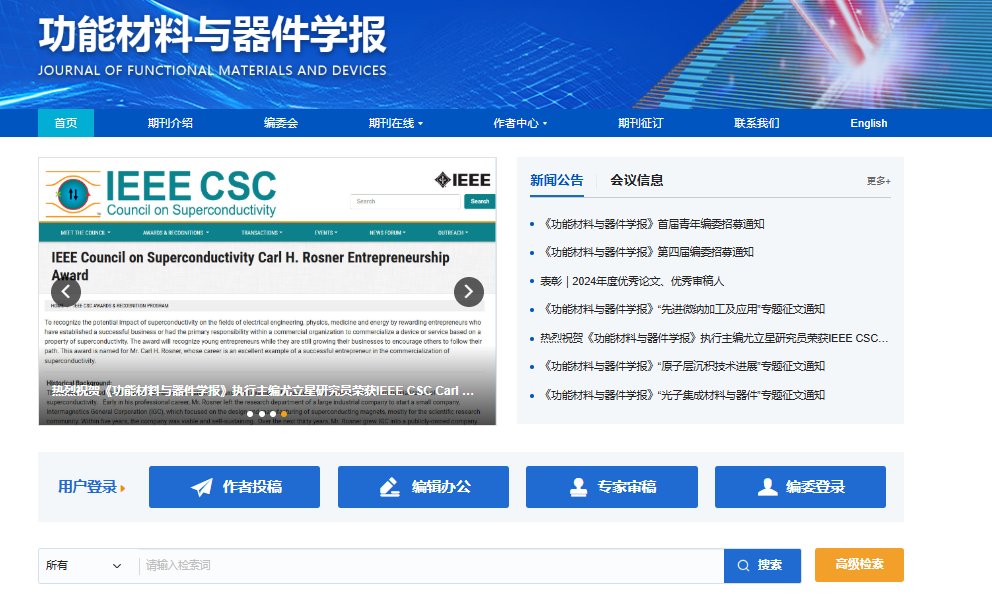
Task: Switch to the 会议信息 tab
Action: pyautogui.click(x=637, y=180)
